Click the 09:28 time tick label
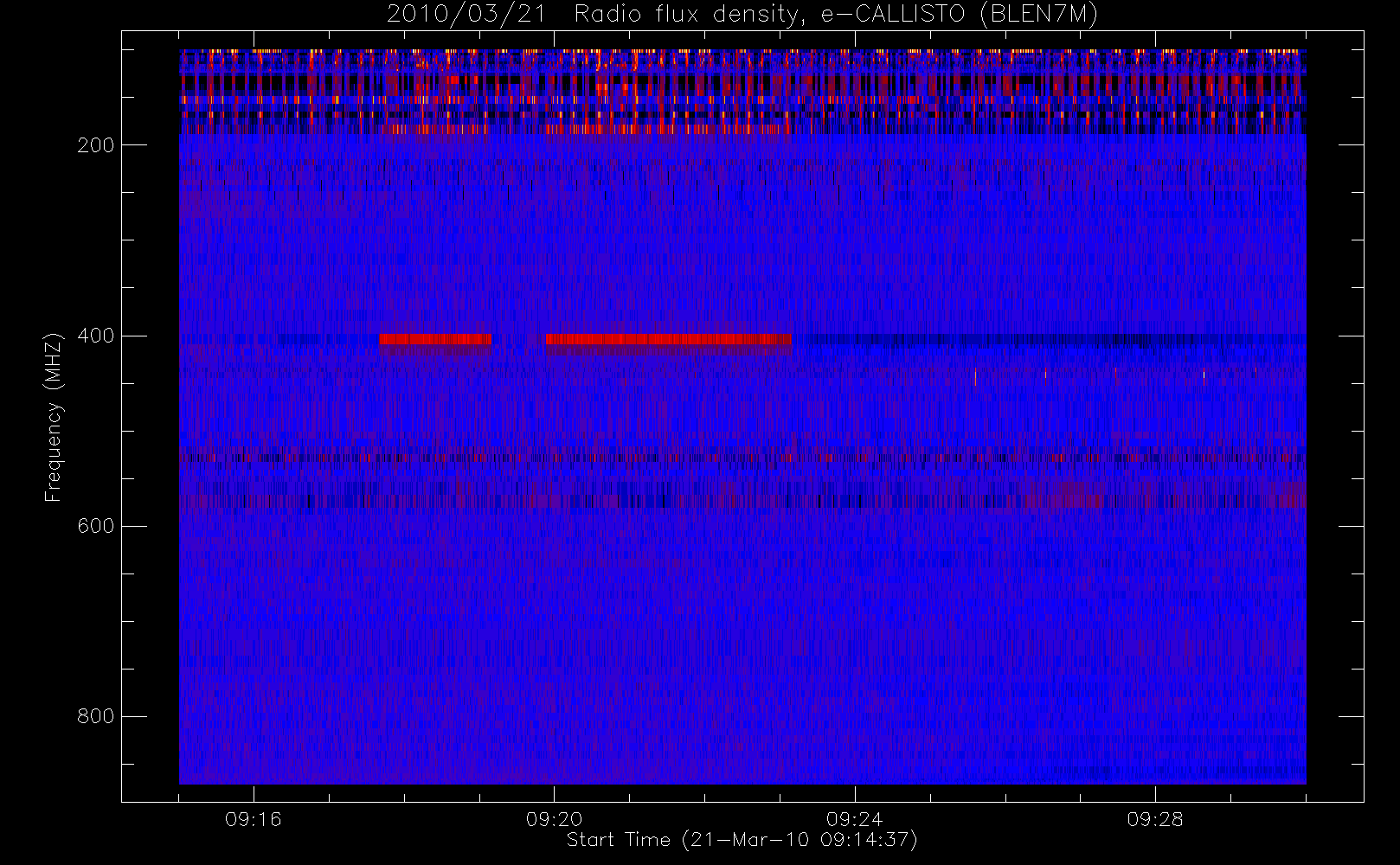 point(1154,819)
